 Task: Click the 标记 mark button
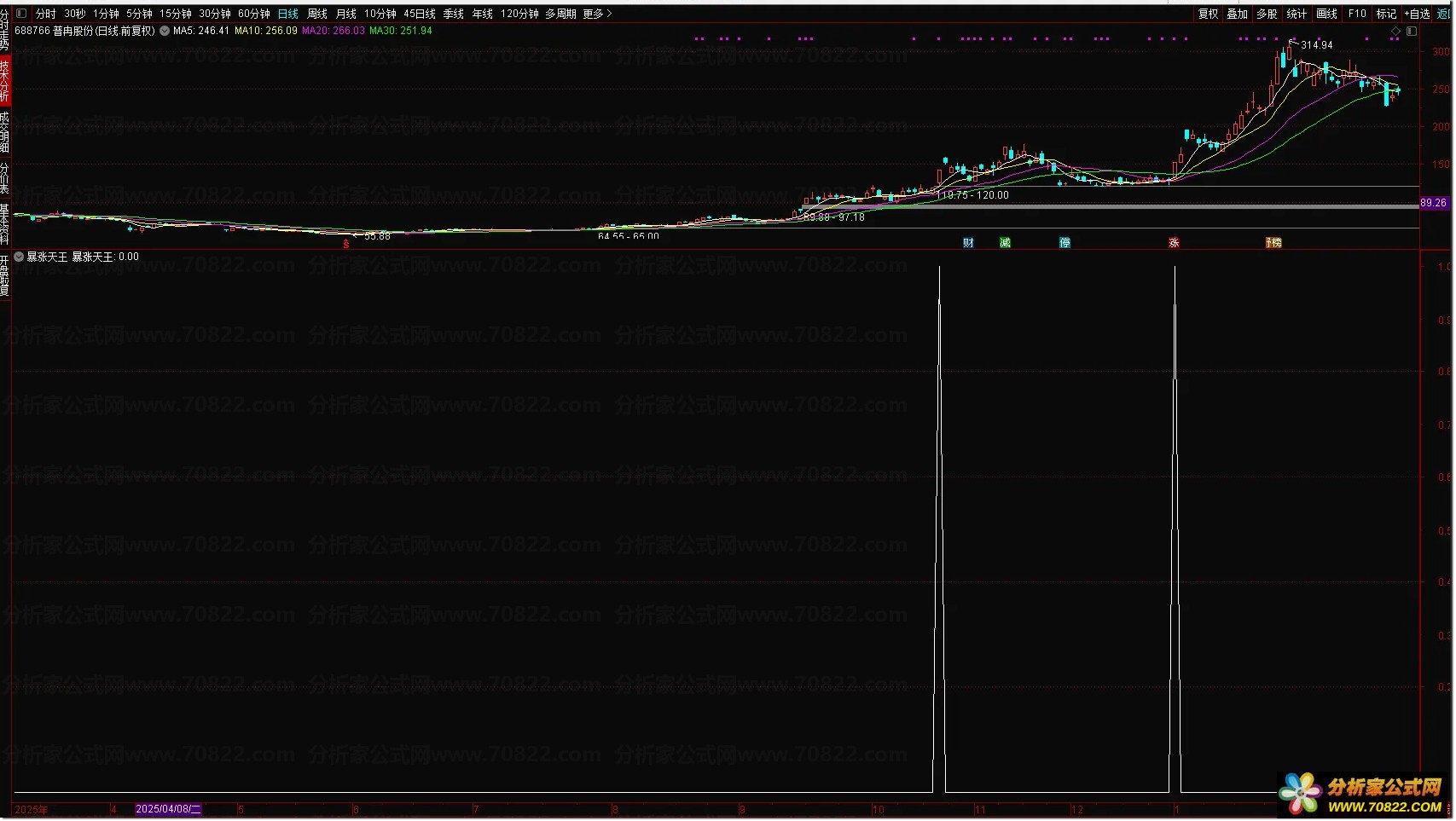[1387, 14]
